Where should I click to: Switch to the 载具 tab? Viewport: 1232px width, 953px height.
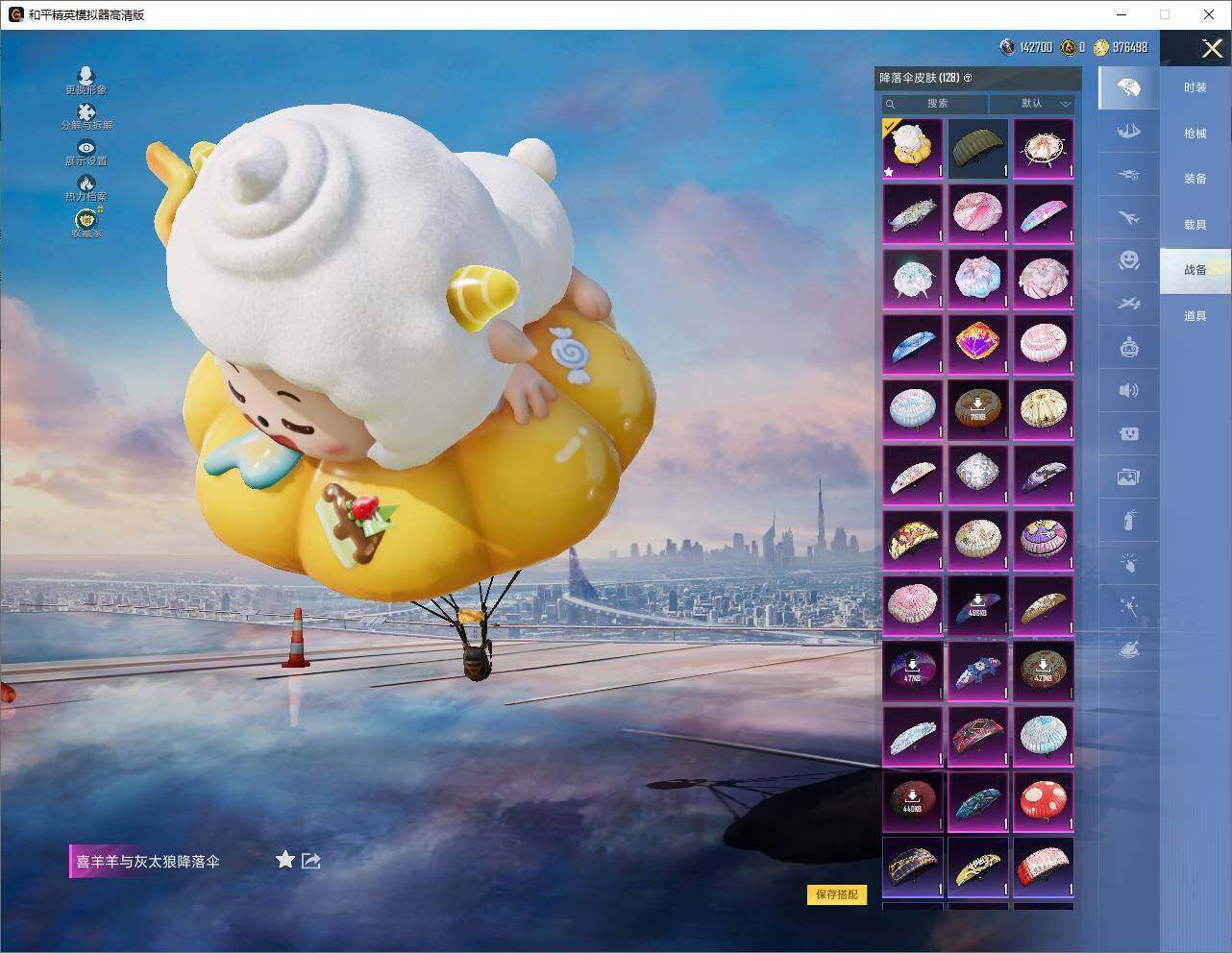[x=1195, y=225]
